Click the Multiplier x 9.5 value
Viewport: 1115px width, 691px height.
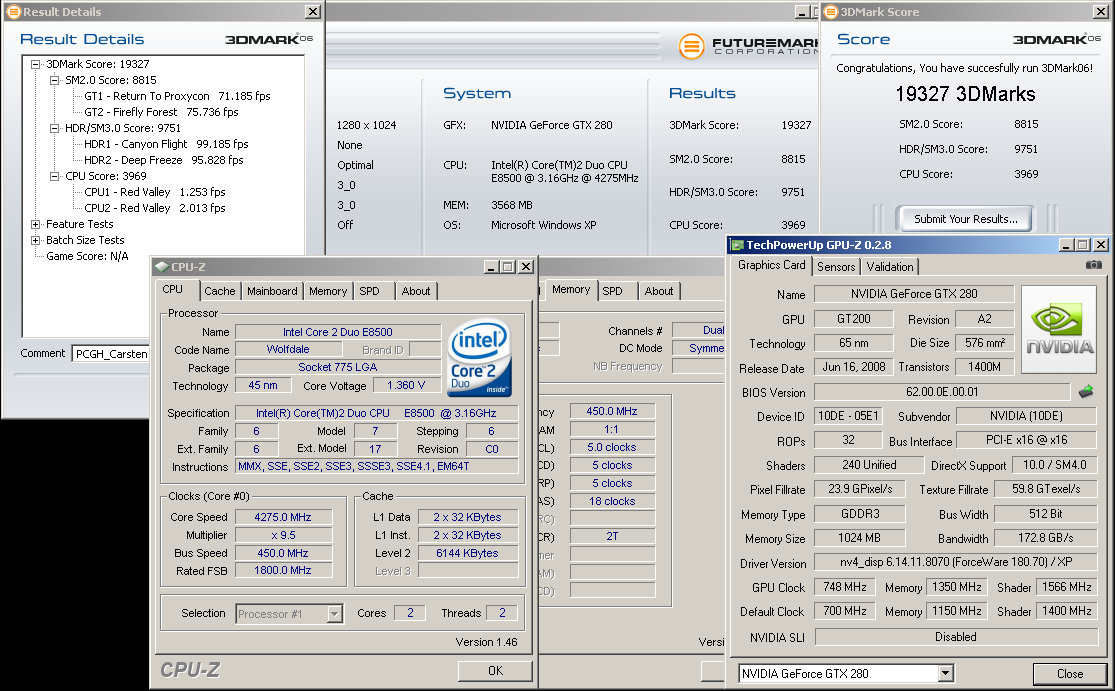[x=283, y=535]
